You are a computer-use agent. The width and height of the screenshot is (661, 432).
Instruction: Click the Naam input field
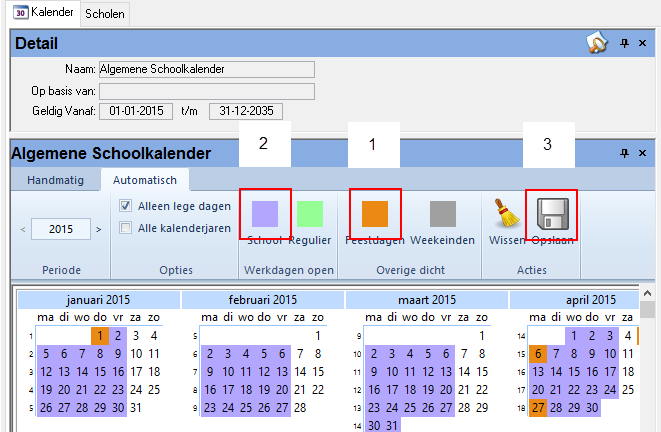point(206,69)
